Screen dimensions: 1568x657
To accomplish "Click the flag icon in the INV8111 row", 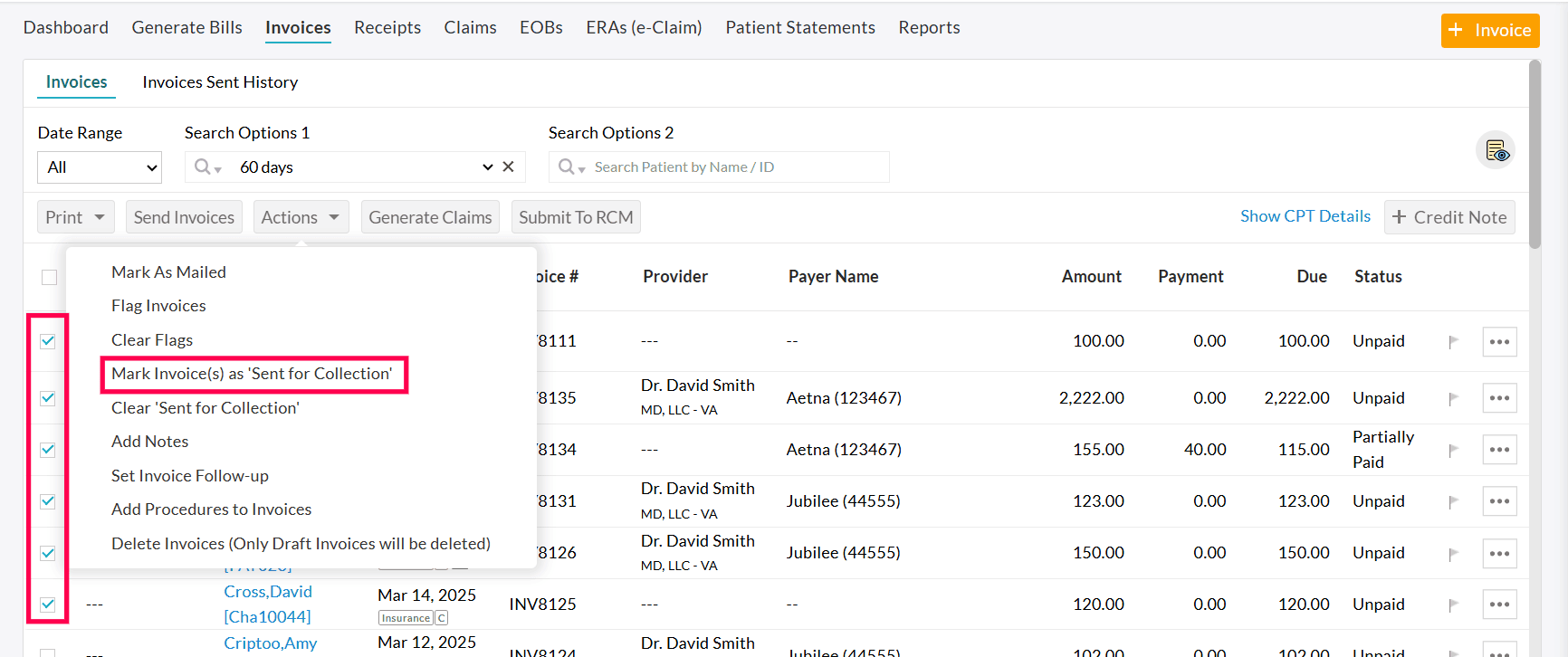I will pyautogui.click(x=1453, y=342).
